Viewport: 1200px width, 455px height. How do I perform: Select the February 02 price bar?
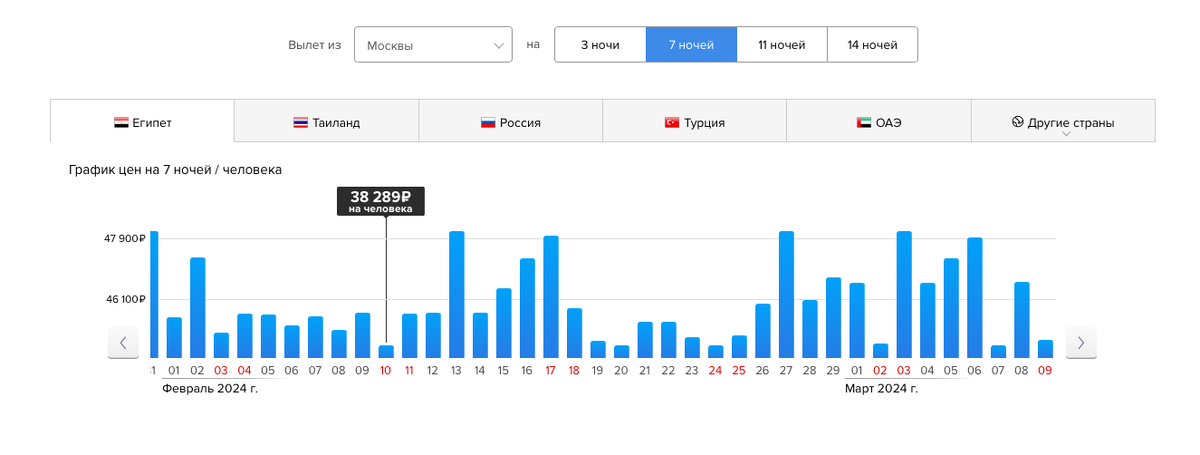click(x=198, y=308)
